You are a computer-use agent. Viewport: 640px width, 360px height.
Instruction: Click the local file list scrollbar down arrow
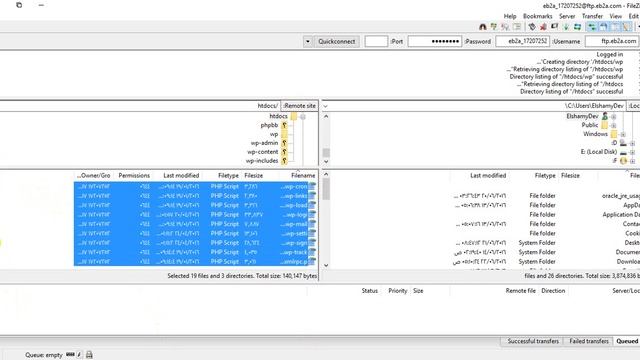326,265
